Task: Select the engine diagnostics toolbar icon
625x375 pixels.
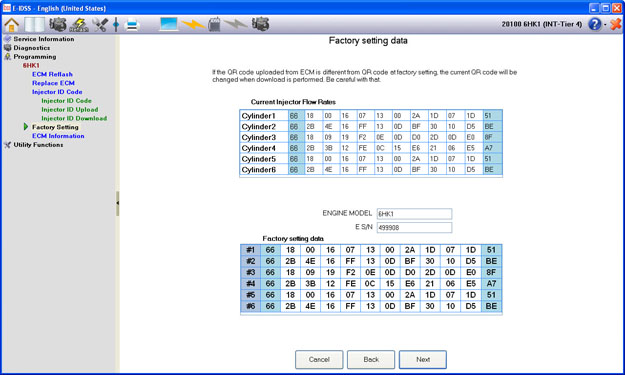Action: (x=58, y=24)
